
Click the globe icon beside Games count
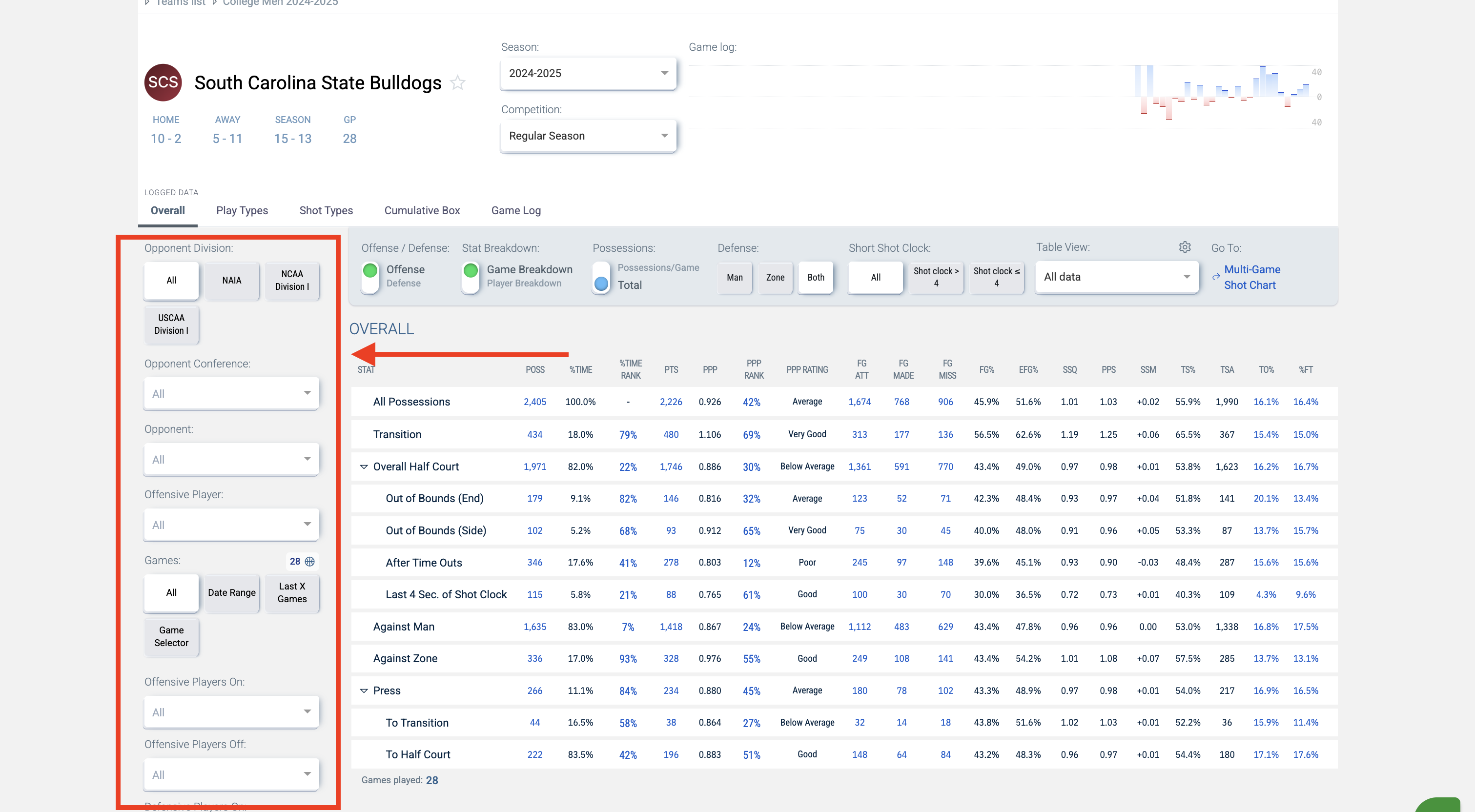click(x=310, y=561)
